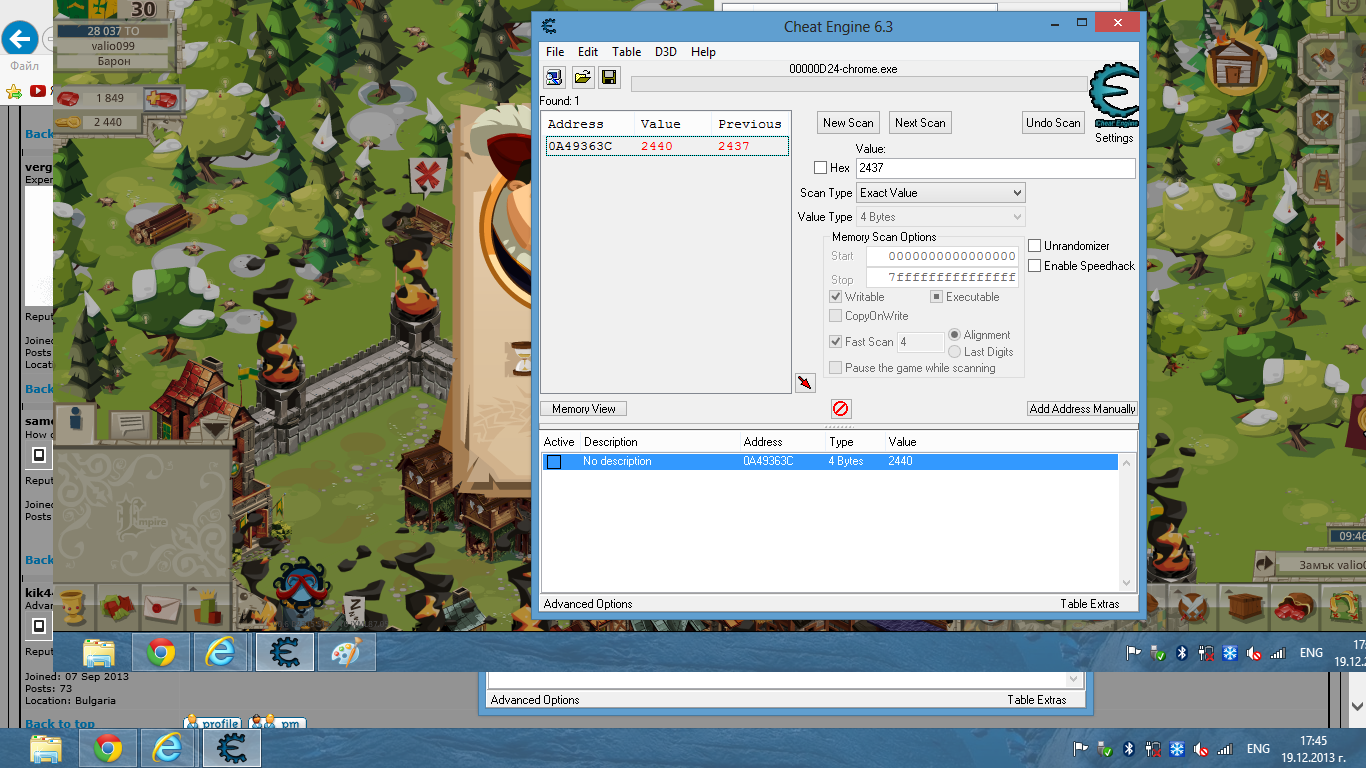Open a cheat table file via folder icon

pos(581,77)
